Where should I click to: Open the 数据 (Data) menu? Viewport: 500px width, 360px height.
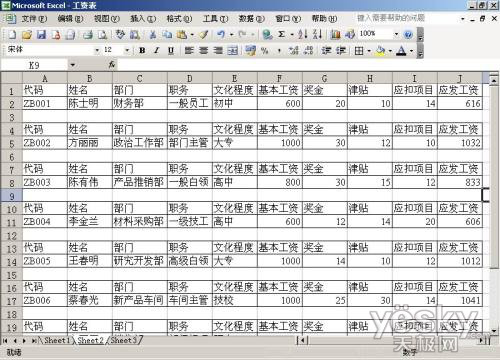click(251, 19)
